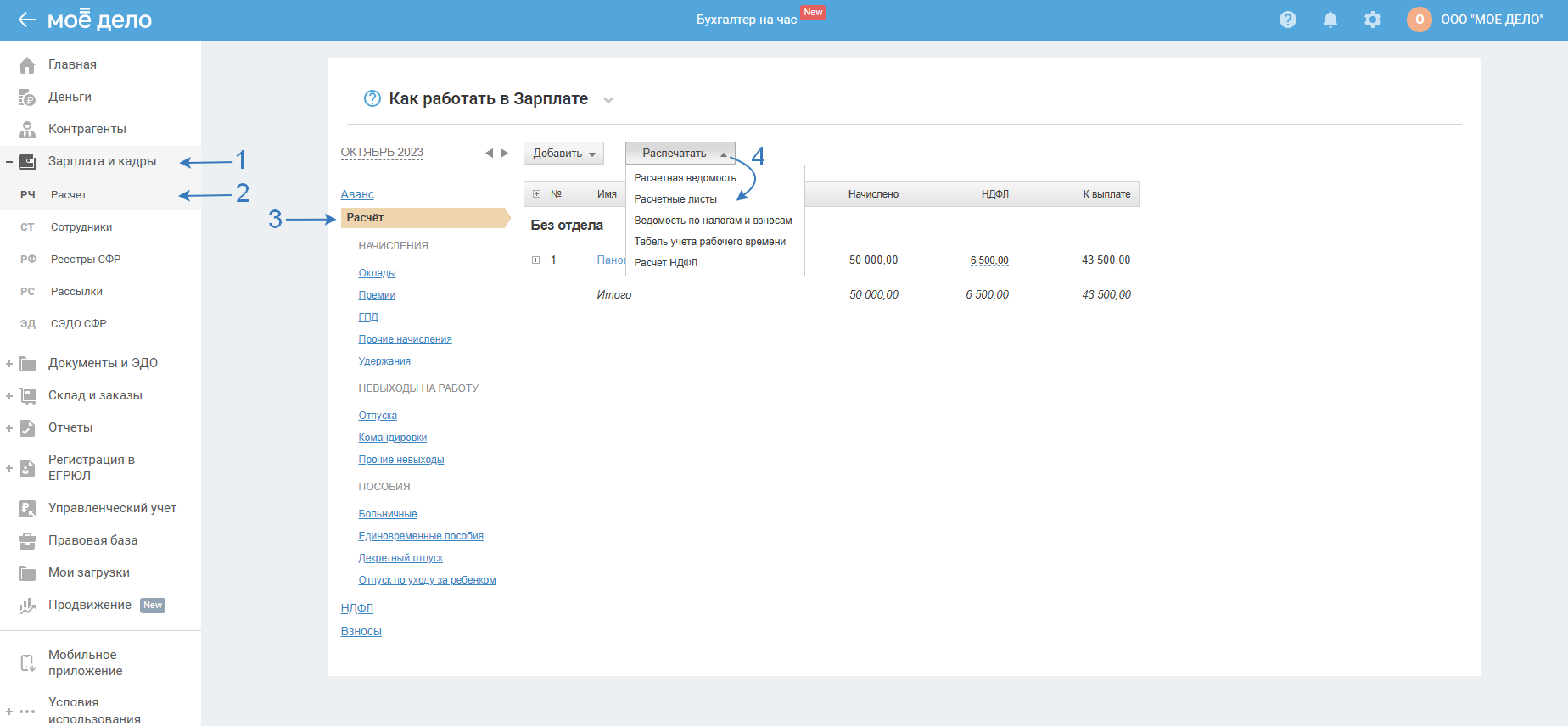Expand the Документы и ЭДО sidebar section
Screen dimensions: 1568x726
click(x=9, y=364)
